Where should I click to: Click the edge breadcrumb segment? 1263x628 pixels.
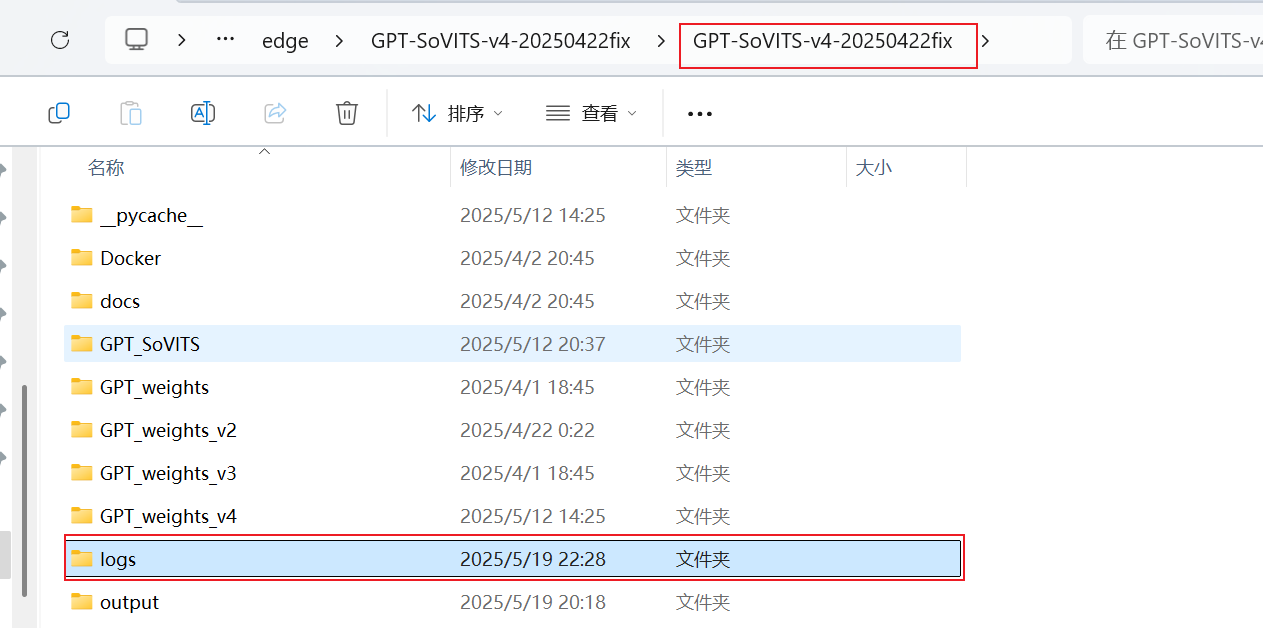coord(285,41)
